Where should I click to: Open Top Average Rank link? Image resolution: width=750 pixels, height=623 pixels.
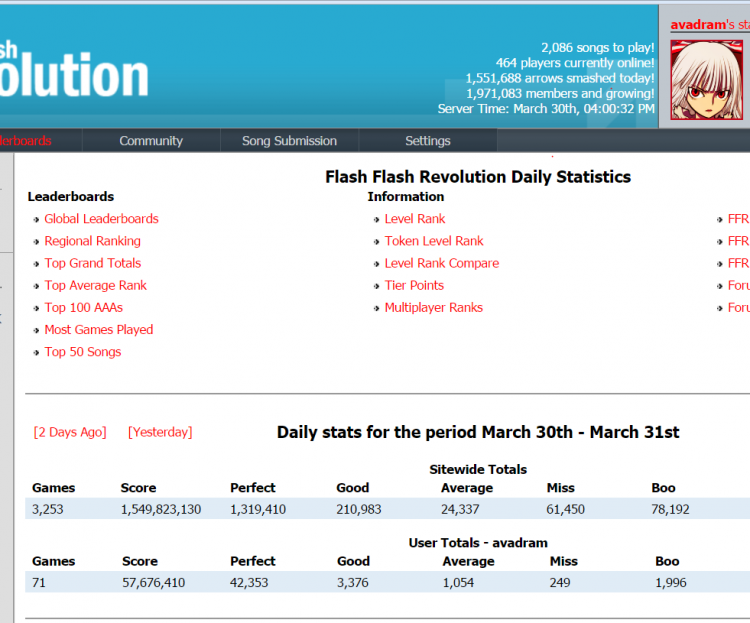95,285
